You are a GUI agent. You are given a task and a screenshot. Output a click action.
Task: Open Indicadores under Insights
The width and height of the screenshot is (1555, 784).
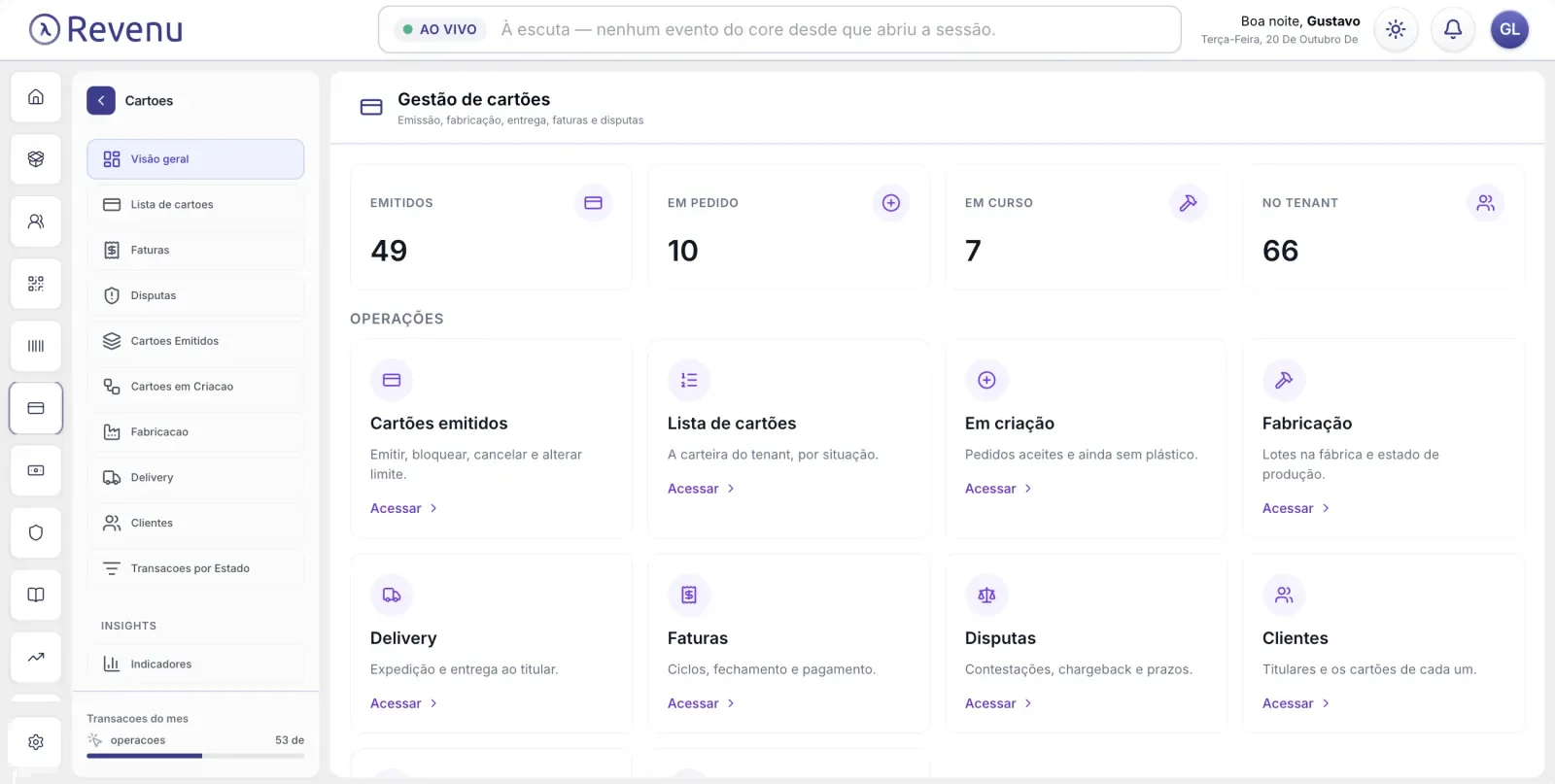[x=195, y=665]
